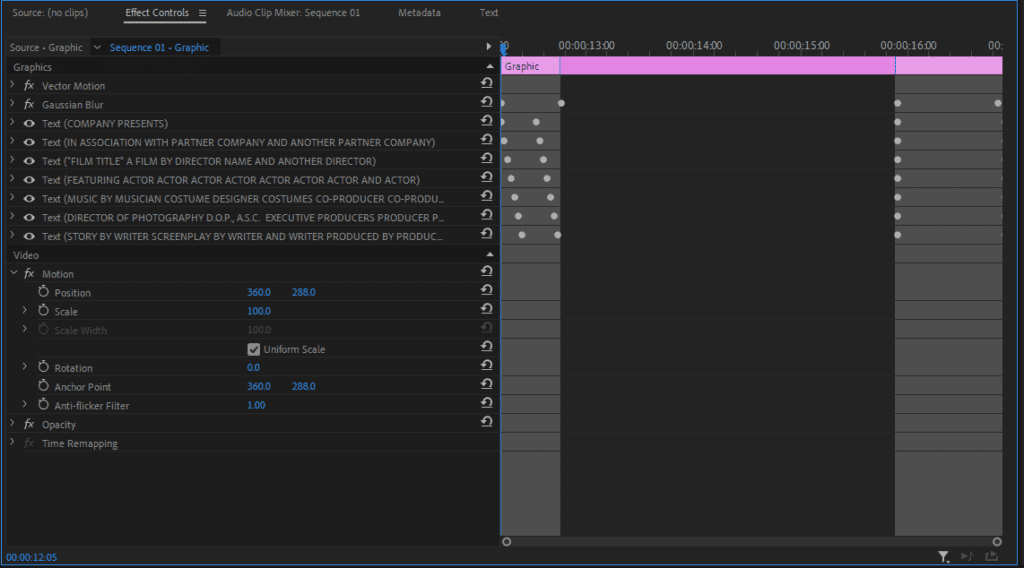Reset the Position parameter
Screen dimensions: 1024x568
click(x=487, y=290)
